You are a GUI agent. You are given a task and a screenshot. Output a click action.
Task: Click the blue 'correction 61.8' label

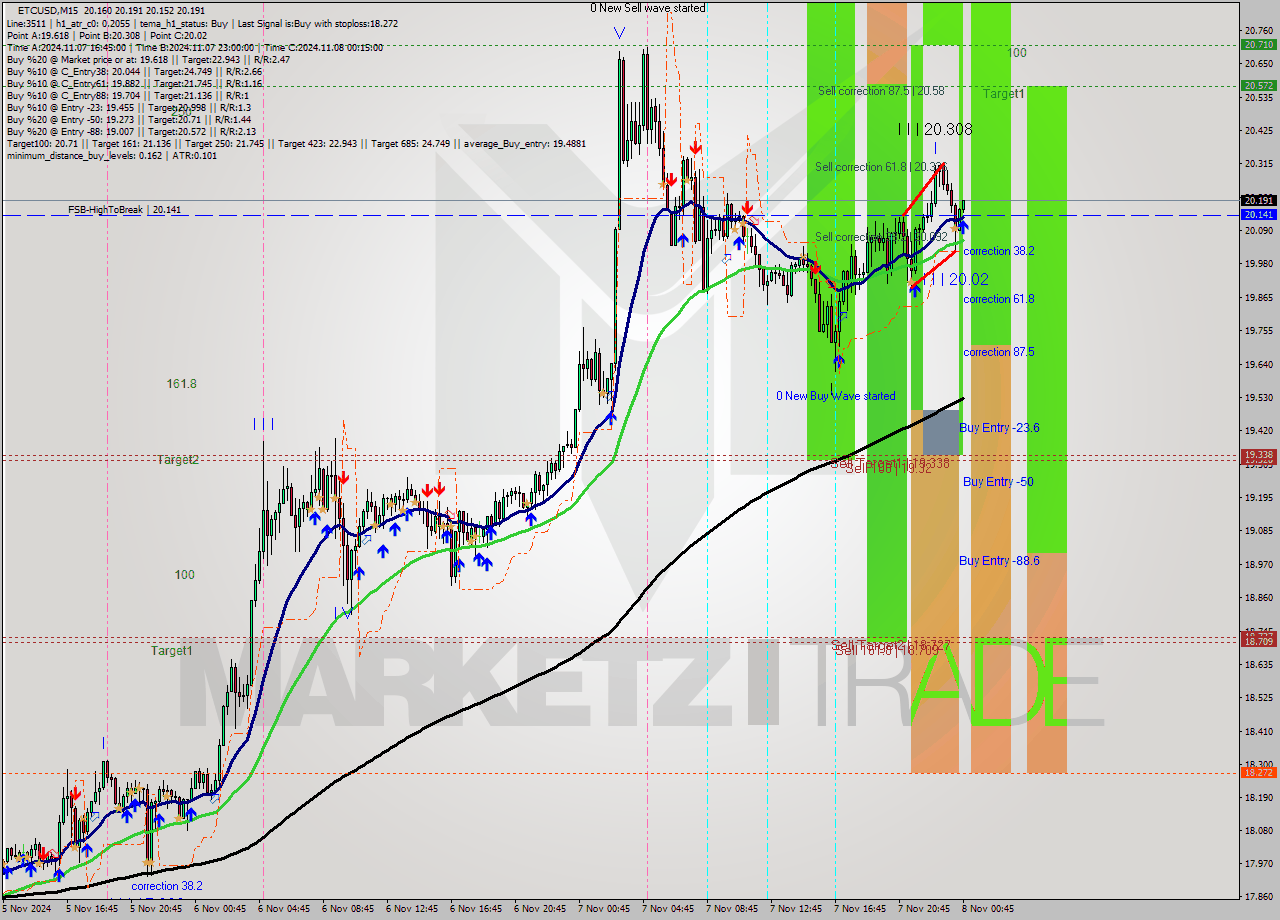(998, 299)
